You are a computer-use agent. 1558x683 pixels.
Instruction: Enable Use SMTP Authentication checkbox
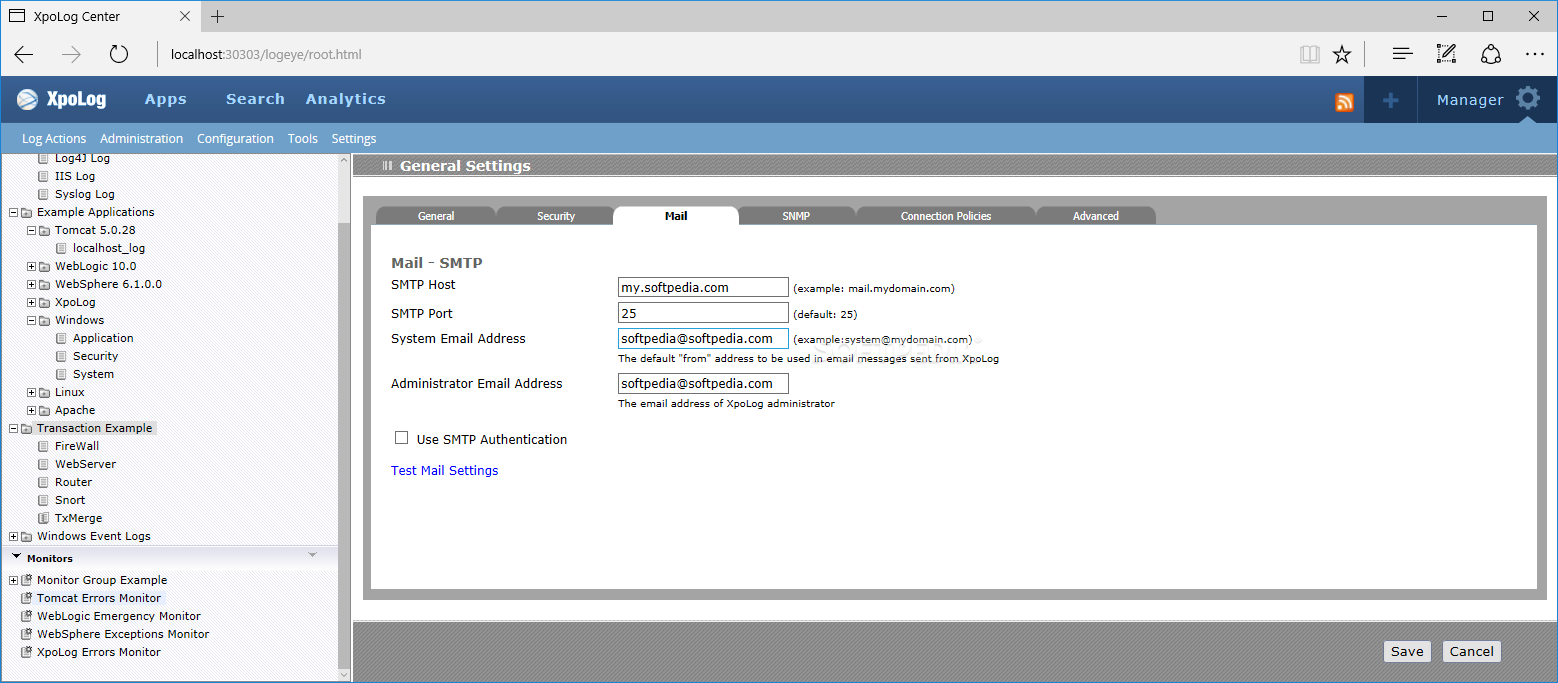click(401, 438)
